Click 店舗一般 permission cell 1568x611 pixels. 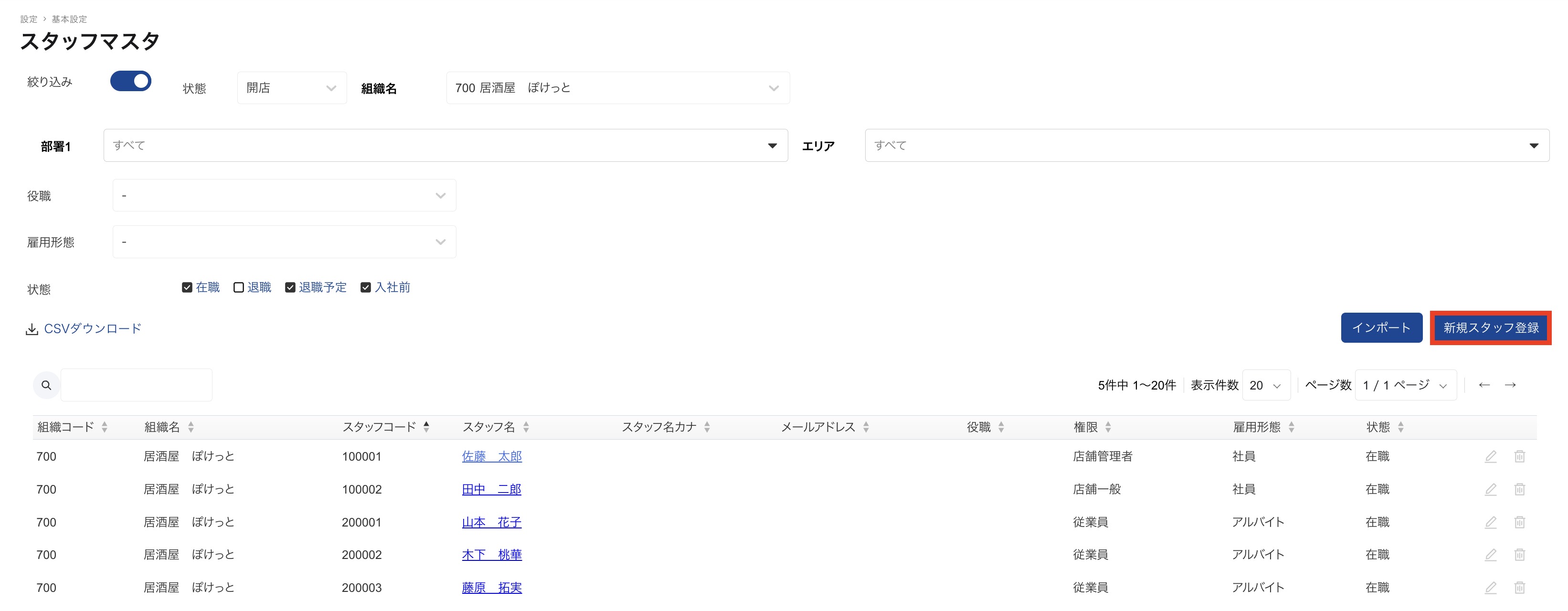1097,489
